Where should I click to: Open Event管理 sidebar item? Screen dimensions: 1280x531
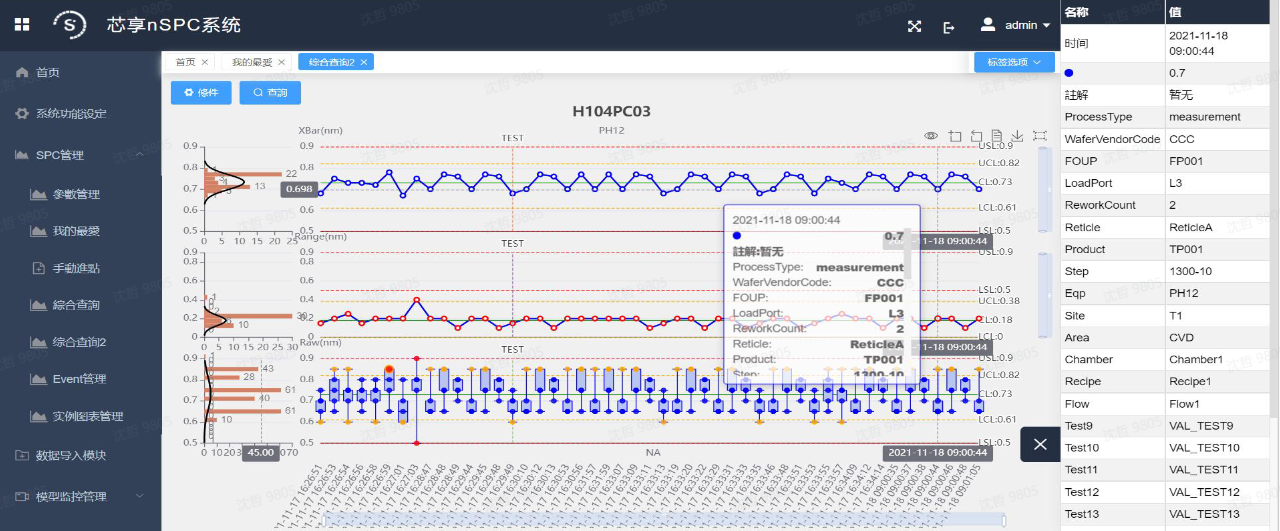coord(80,379)
